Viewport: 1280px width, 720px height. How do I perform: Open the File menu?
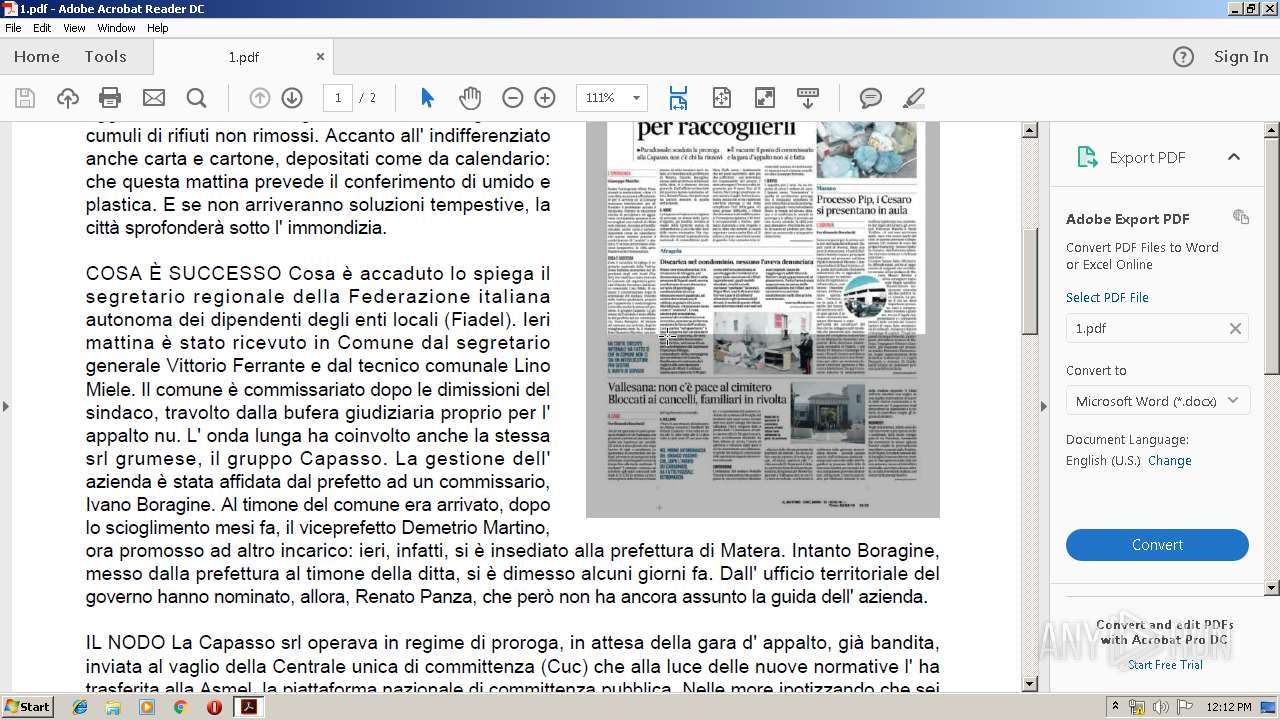13,28
